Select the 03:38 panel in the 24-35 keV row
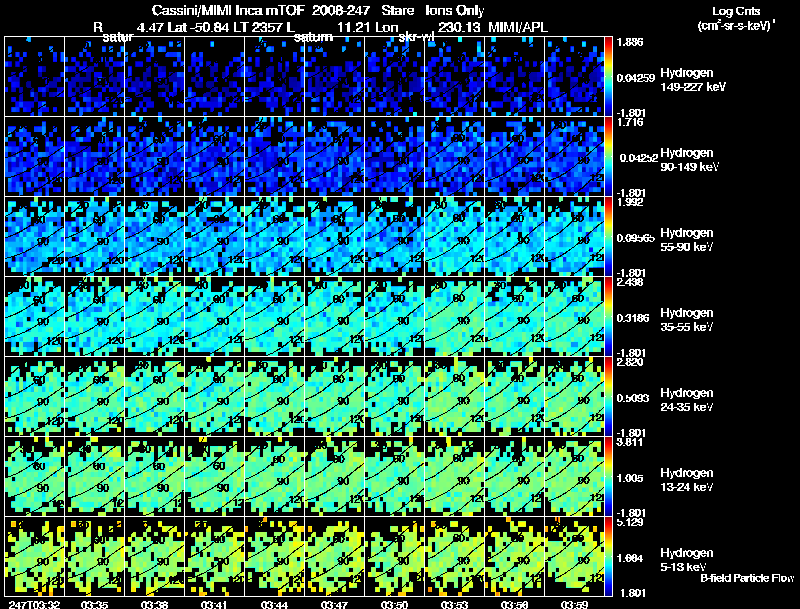The image size is (800, 609). pos(155,396)
